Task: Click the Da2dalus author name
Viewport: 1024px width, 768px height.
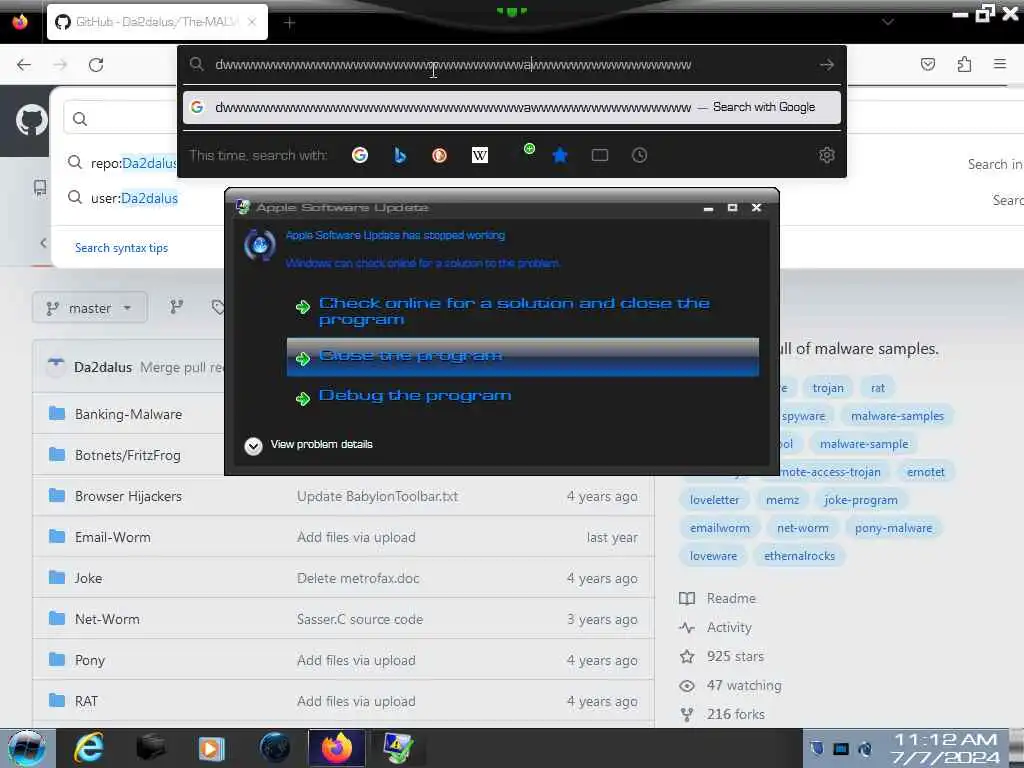Action: pos(103,367)
